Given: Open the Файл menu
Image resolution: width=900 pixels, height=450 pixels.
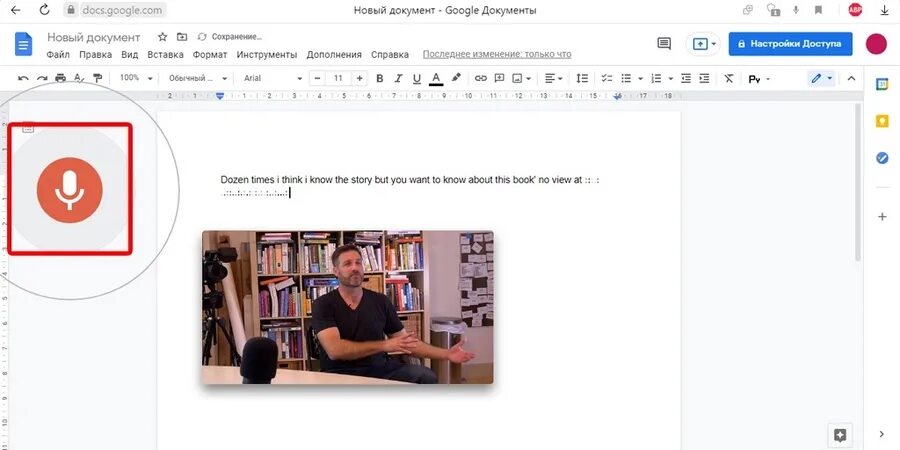Looking at the screenshot, I should 58,55.
